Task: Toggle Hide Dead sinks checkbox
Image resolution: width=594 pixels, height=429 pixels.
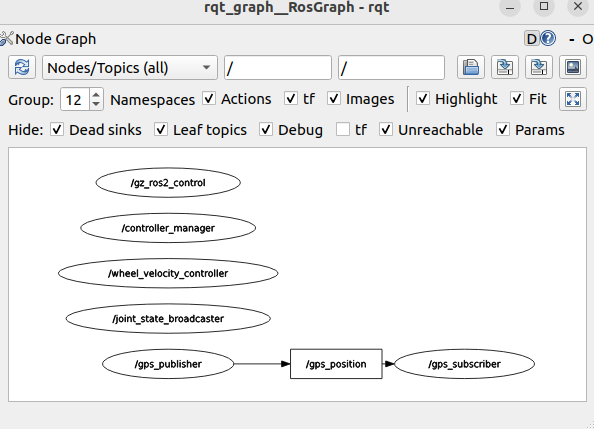Action: tap(57, 130)
